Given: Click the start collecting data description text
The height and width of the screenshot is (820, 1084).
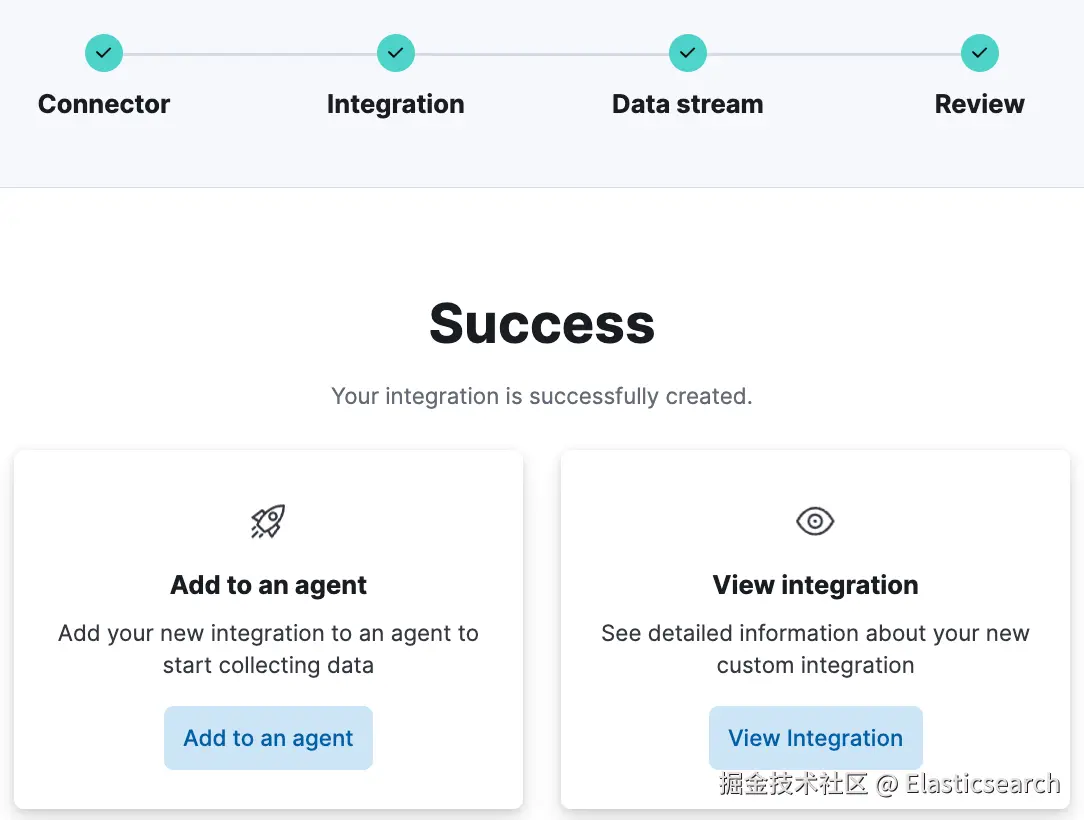Looking at the screenshot, I should pos(268,649).
